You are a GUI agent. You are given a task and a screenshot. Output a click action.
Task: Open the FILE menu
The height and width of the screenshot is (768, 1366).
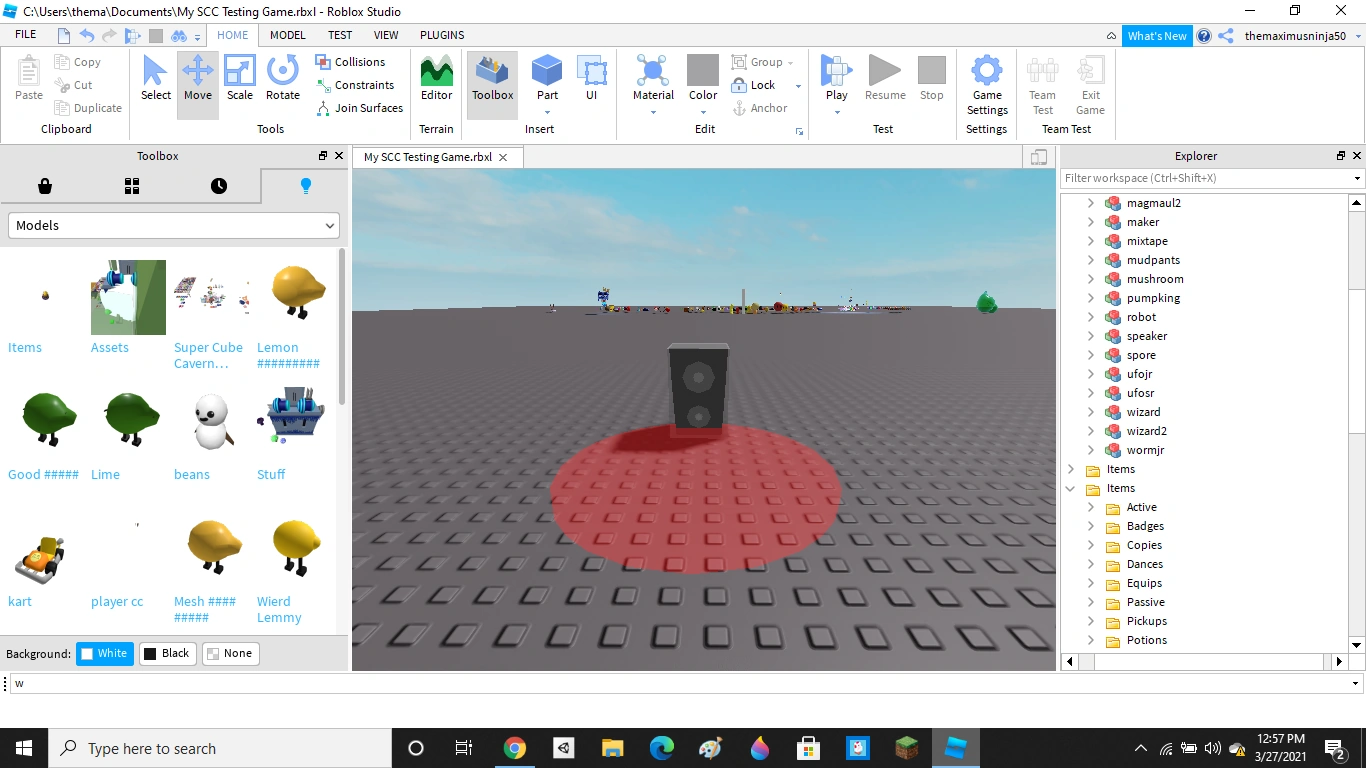26,35
